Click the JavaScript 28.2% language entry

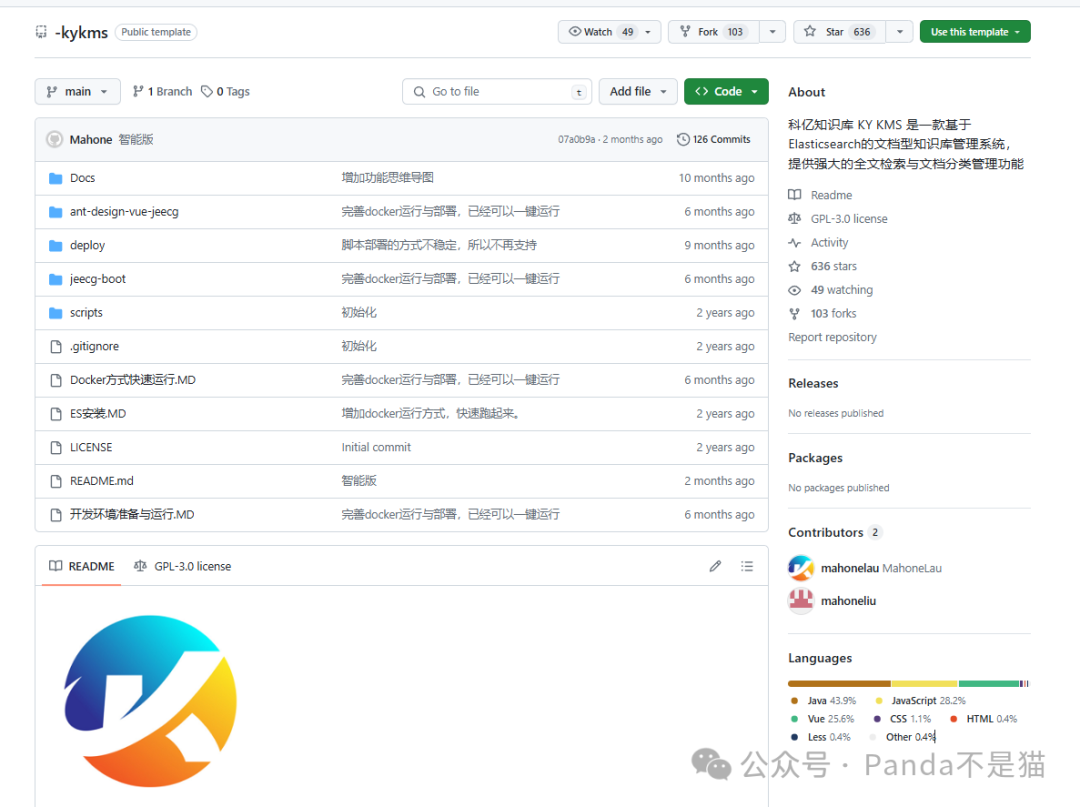[x=920, y=700]
